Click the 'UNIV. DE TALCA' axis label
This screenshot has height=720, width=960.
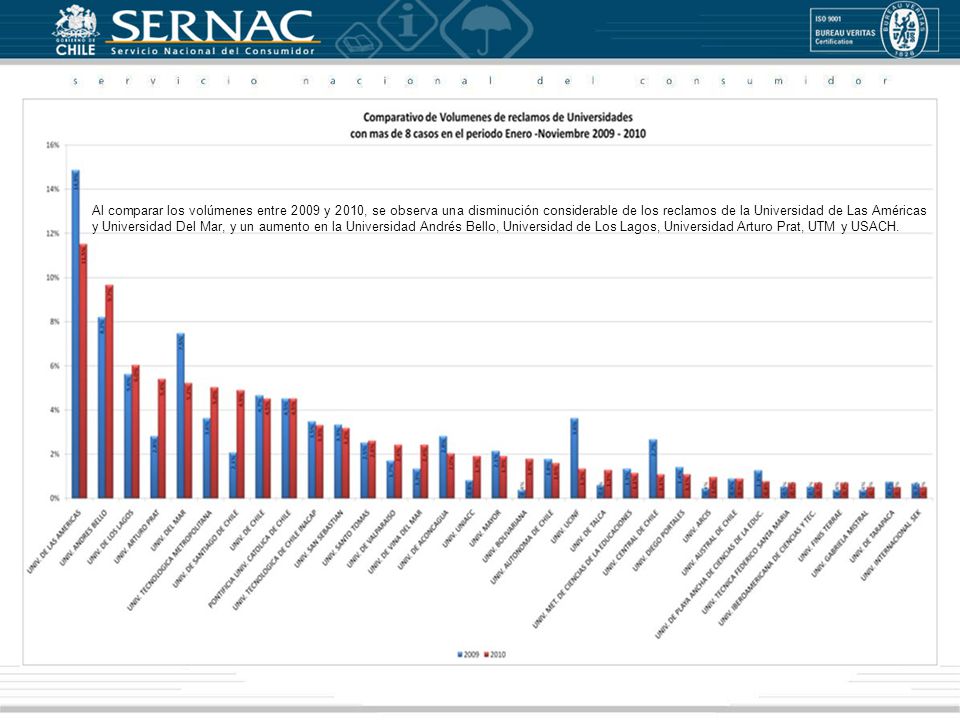pyautogui.click(x=588, y=530)
